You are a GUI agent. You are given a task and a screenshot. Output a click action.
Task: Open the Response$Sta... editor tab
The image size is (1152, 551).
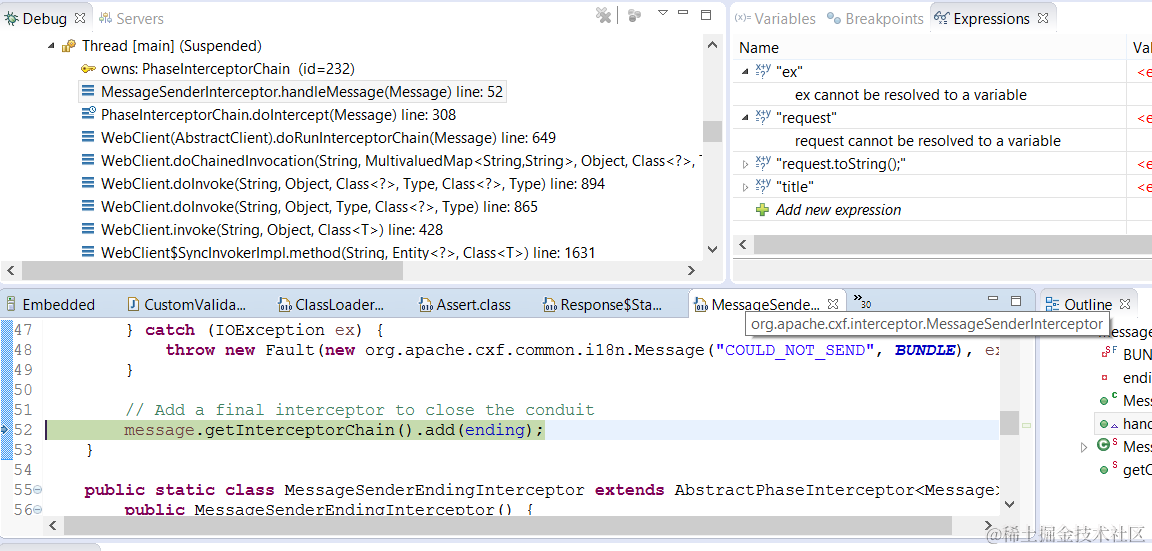pyautogui.click(x=602, y=304)
